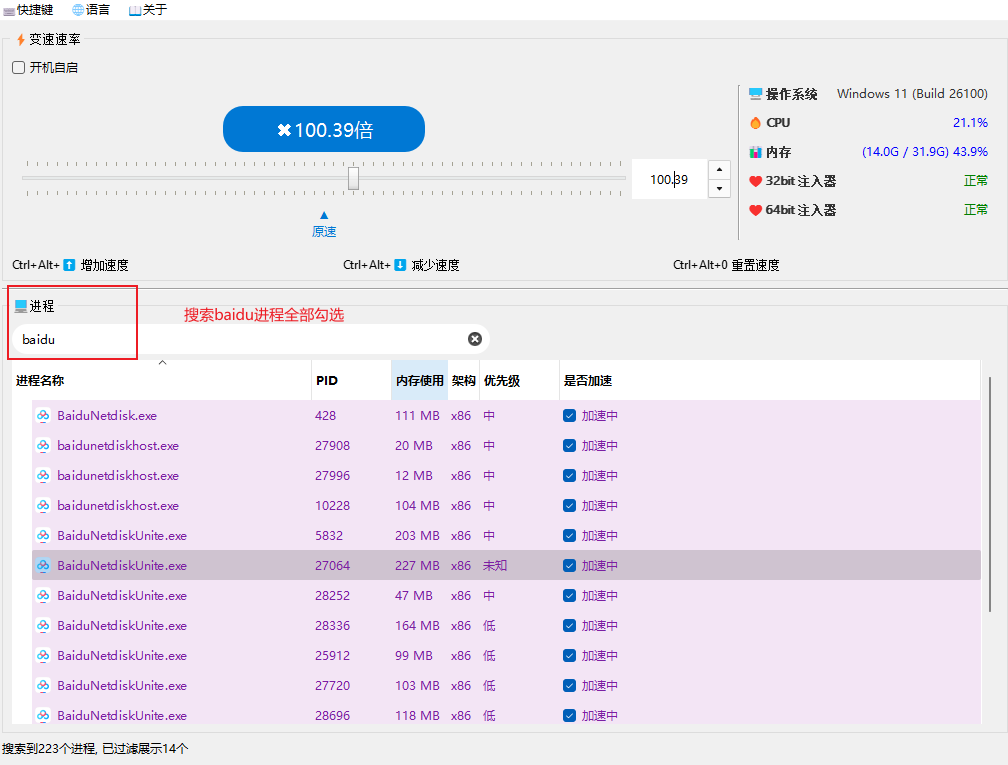
Task: Click the BaiduNetdisk.exe process icon
Action: click(x=43, y=415)
